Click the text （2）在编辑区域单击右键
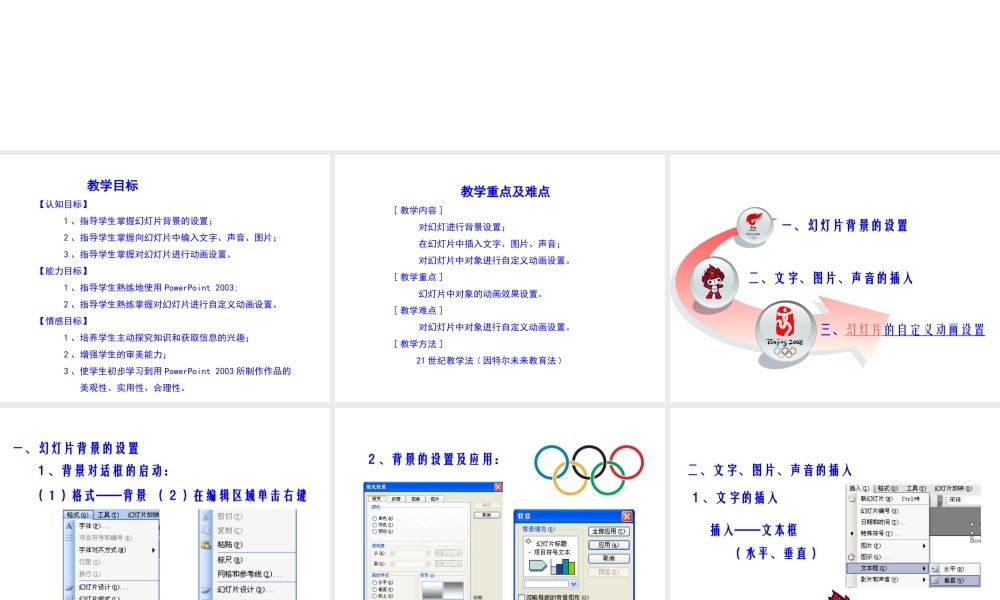 point(233,495)
